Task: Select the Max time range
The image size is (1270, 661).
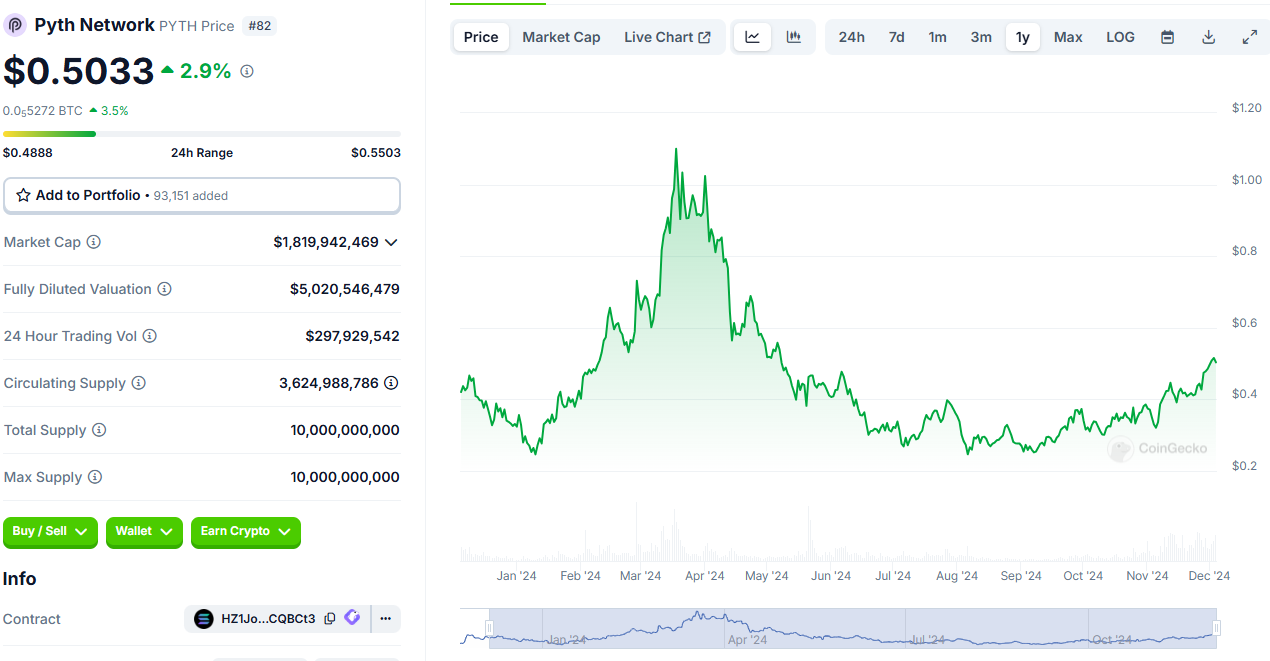Action: (x=1068, y=37)
